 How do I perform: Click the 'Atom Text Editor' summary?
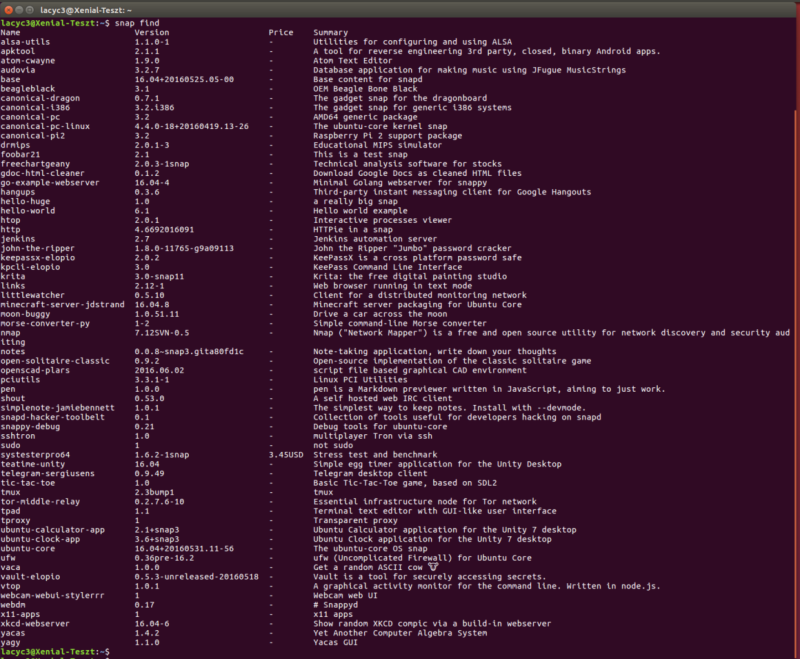click(x=353, y=61)
